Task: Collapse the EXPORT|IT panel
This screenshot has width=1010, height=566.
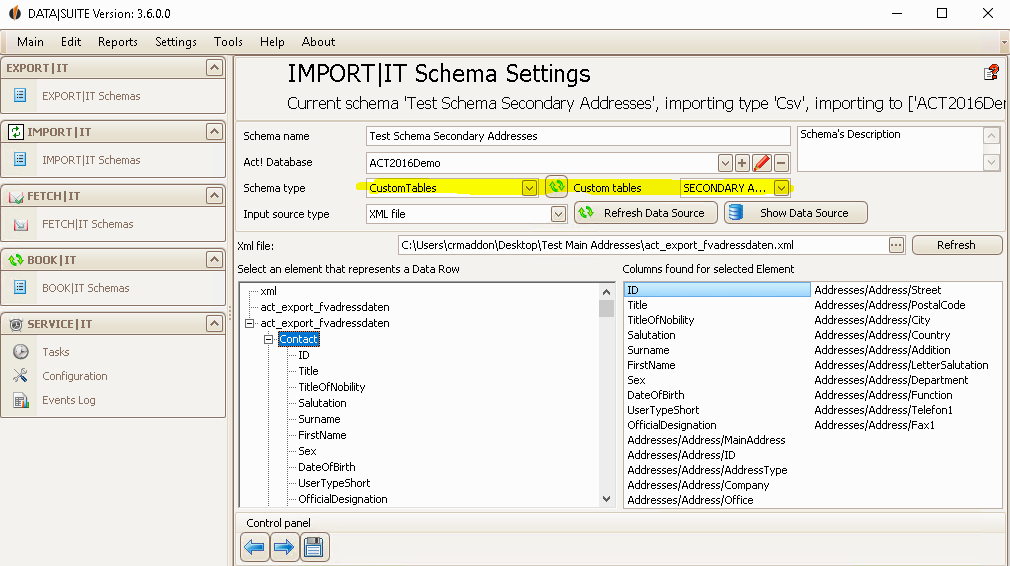Action: pyautogui.click(x=214, y=67)
